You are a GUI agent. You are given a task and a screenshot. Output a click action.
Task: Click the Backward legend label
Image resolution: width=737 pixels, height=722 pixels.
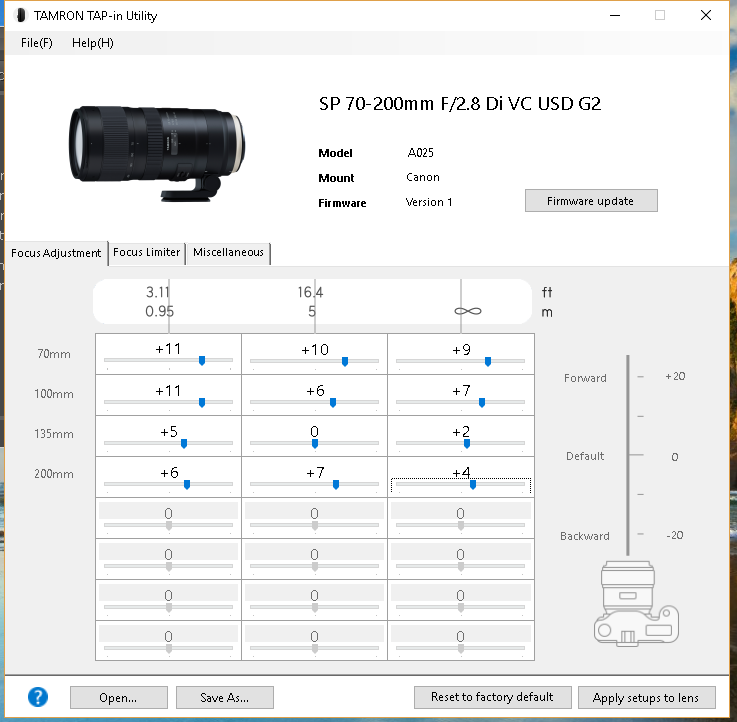point(585,536)
